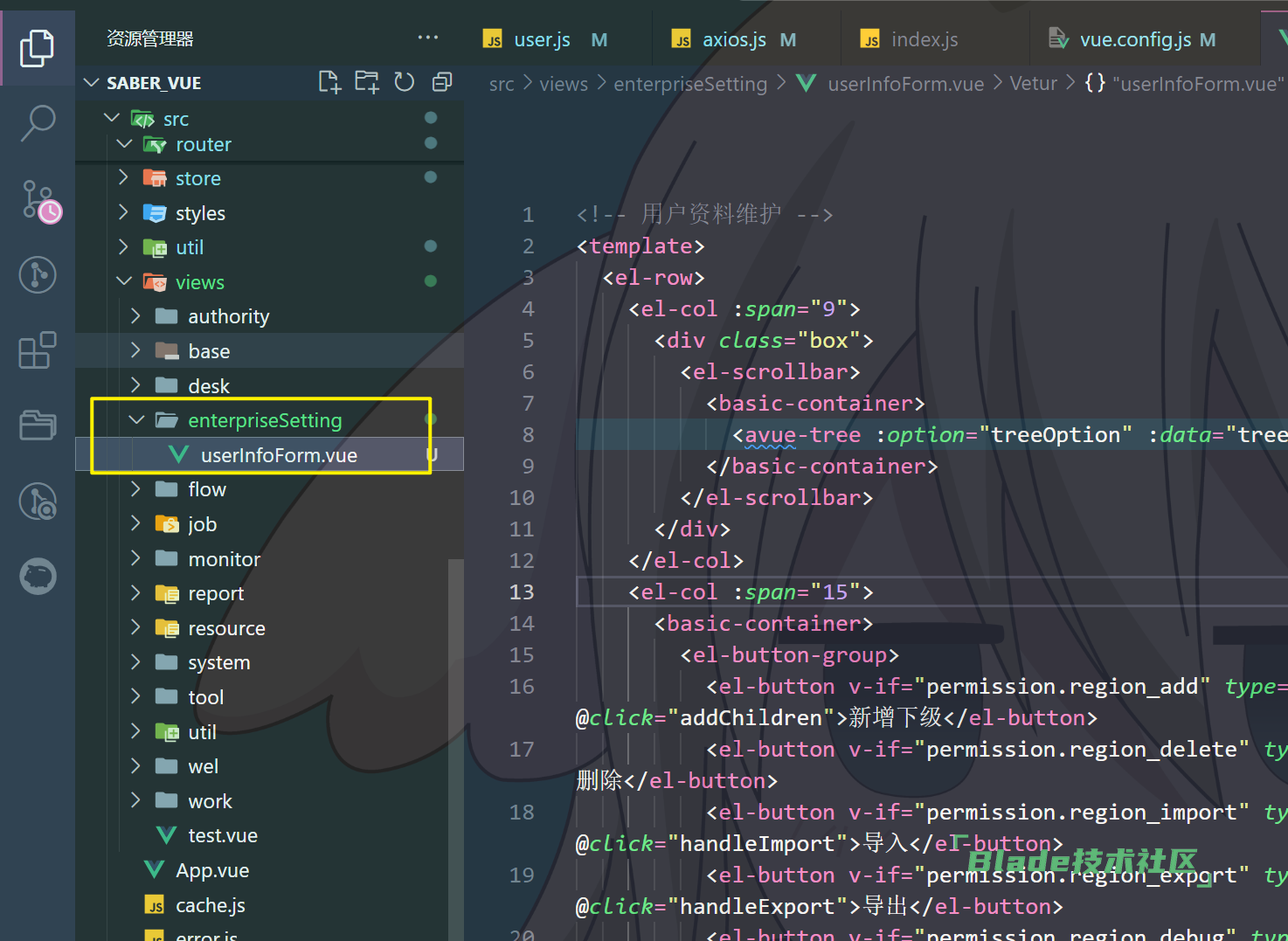1288x941 pixels.
Task: Select the system folder row
Action: (x=269, y=662)
